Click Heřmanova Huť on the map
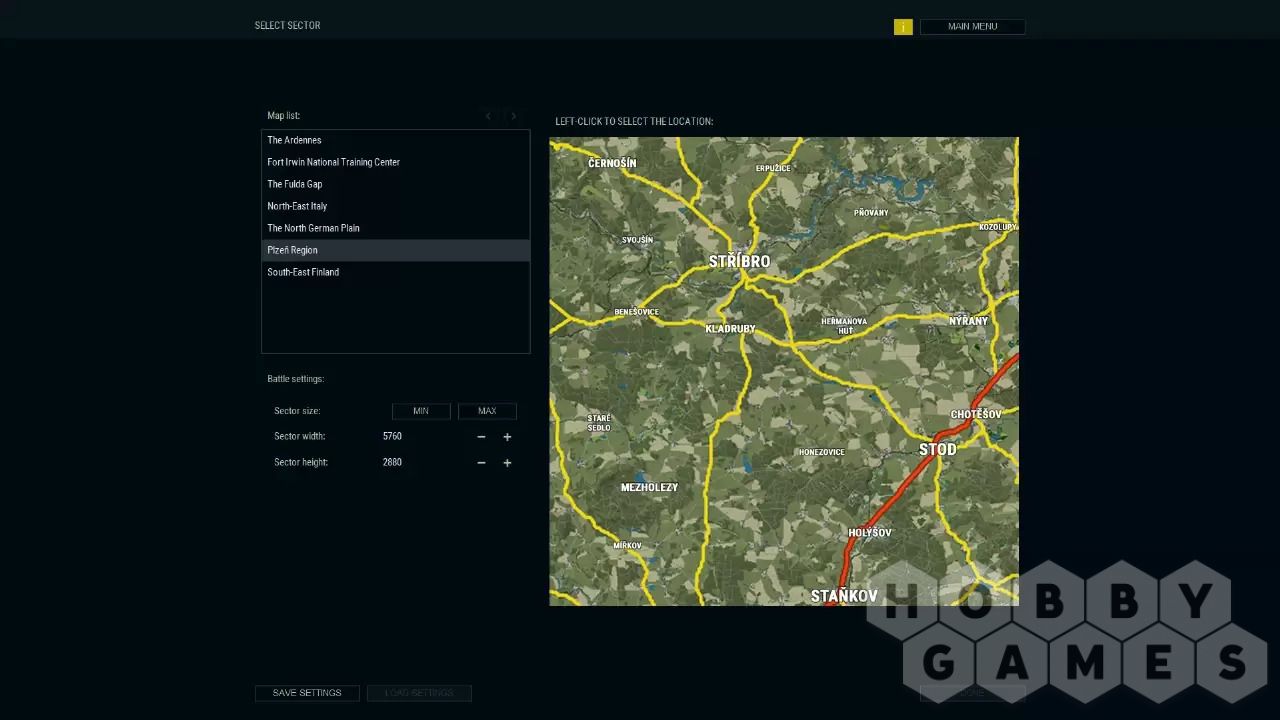 point(845,326)
